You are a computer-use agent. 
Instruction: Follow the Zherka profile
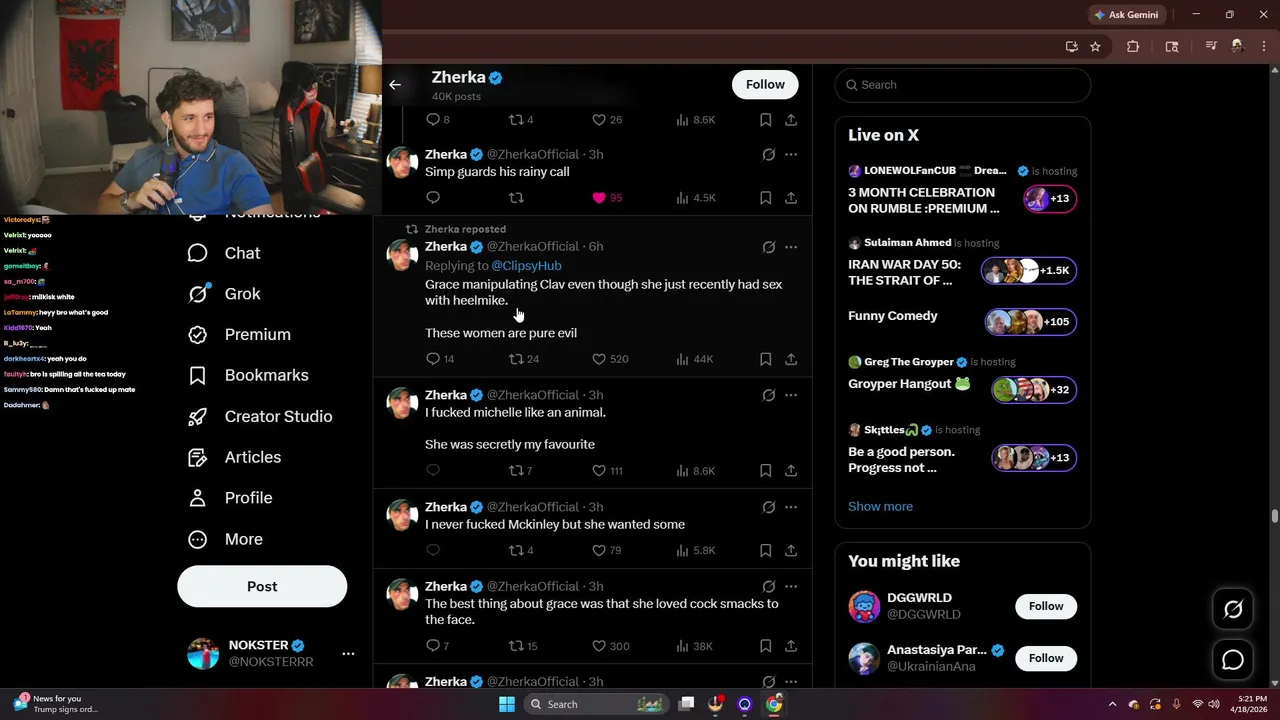tap(765, 85)
